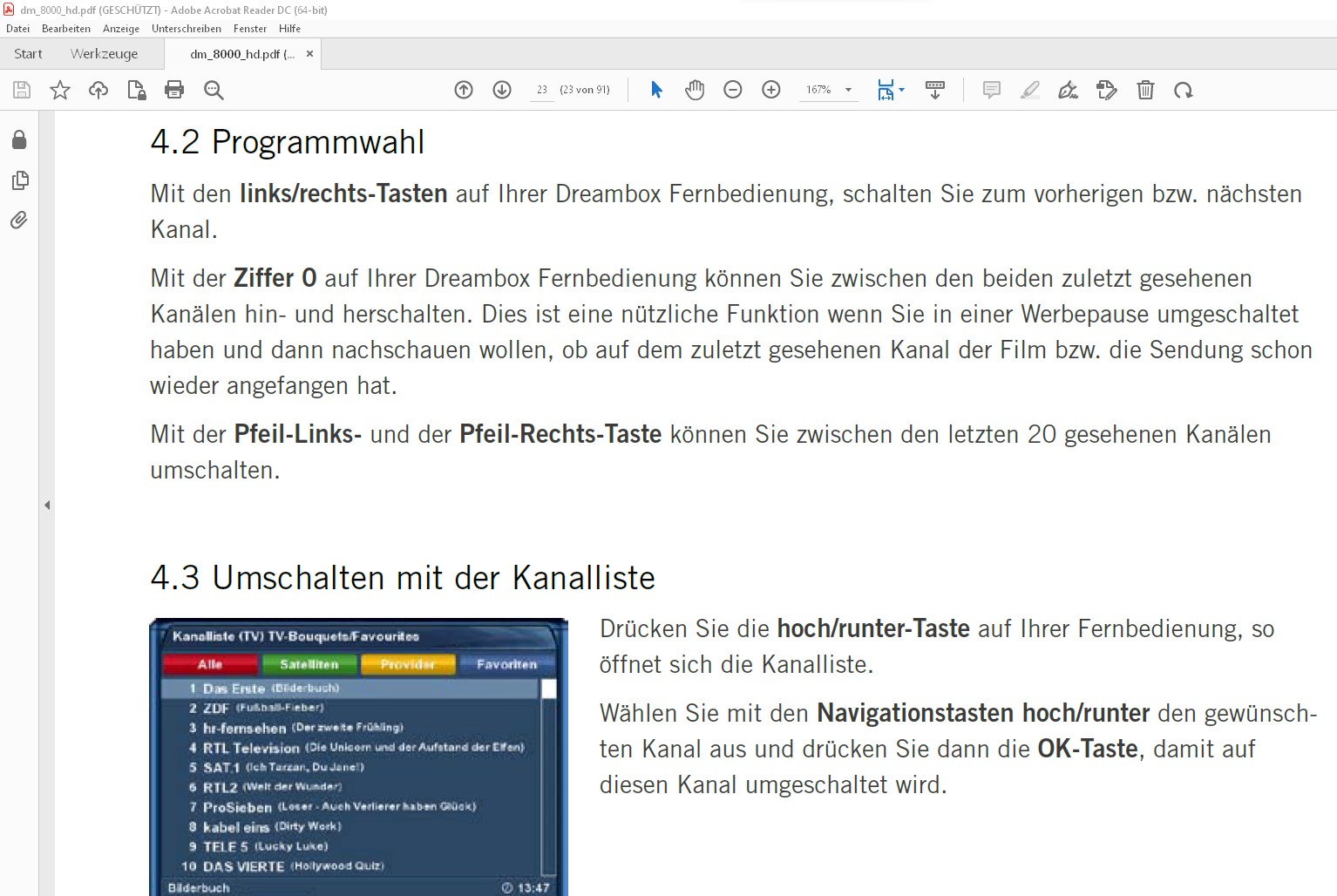Click the Kanalliste screenshot image
This screenshot has width=1337, height=896.
coord(358,757)
